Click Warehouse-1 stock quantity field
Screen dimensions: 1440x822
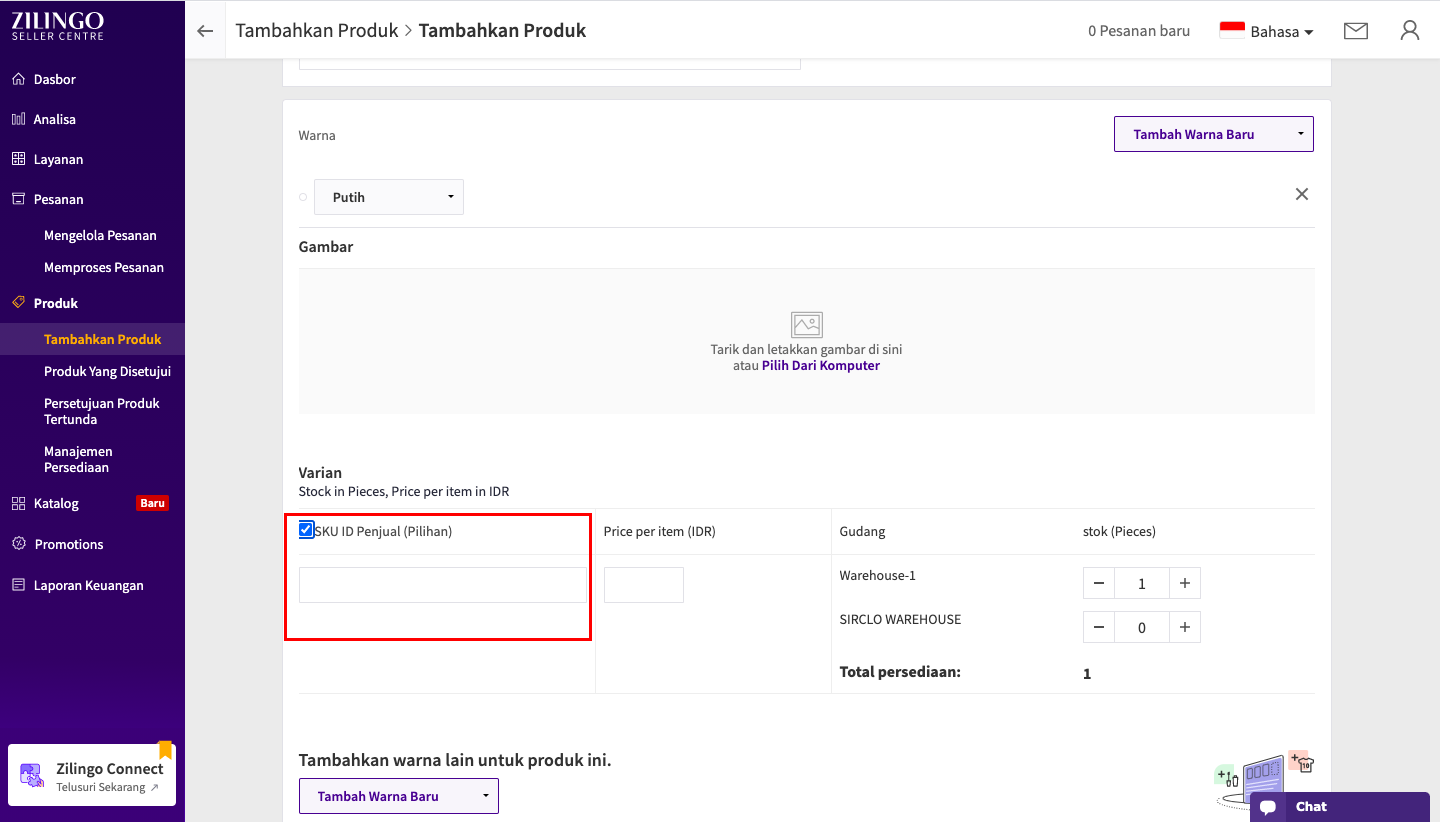[x=1142, y=583]
